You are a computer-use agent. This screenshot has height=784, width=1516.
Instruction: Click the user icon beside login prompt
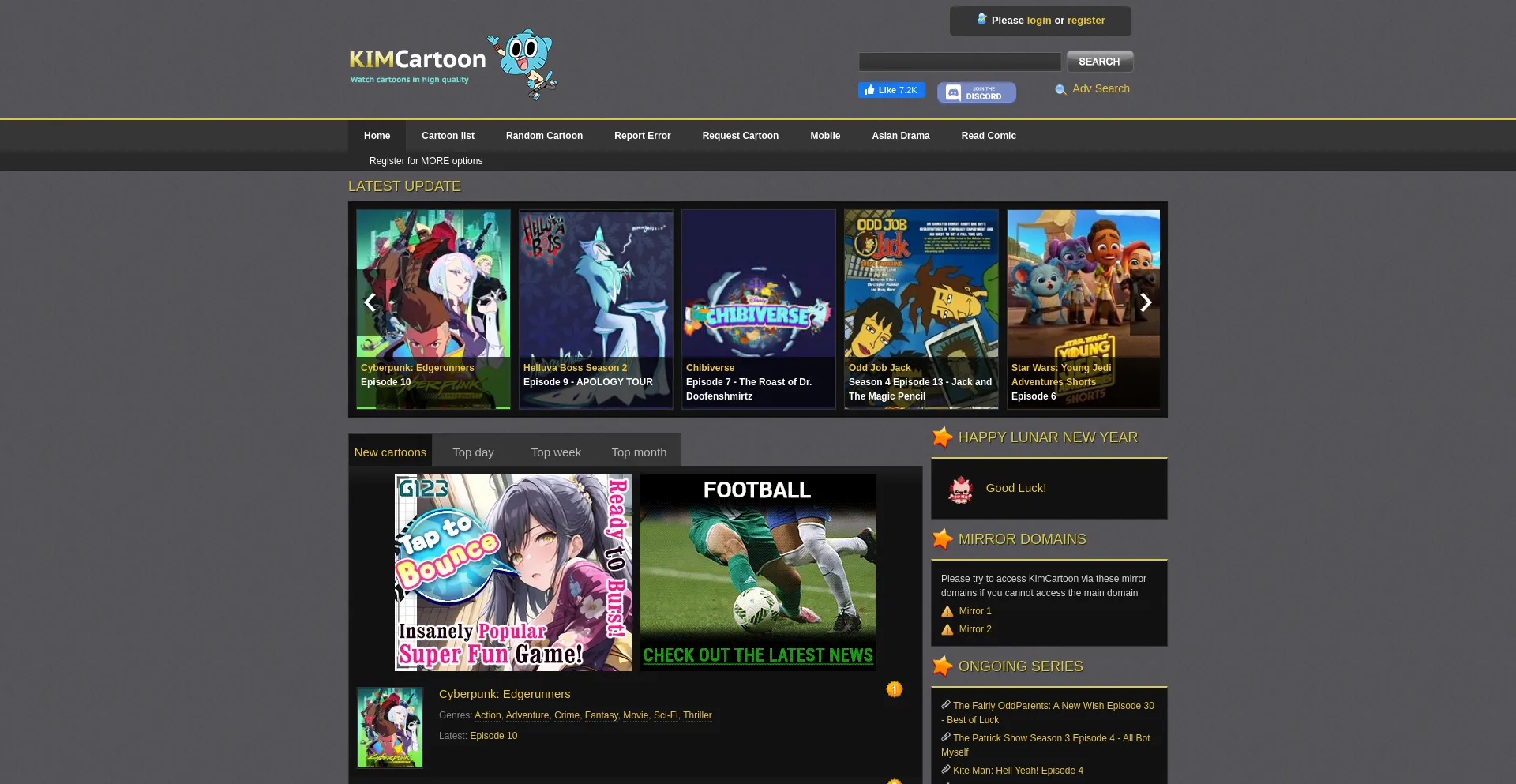981,19
